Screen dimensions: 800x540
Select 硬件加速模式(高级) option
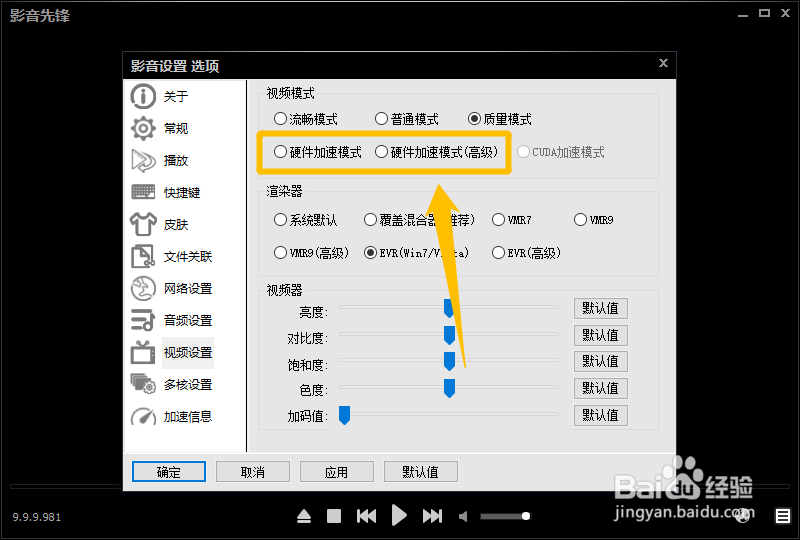tap(436, 152)
